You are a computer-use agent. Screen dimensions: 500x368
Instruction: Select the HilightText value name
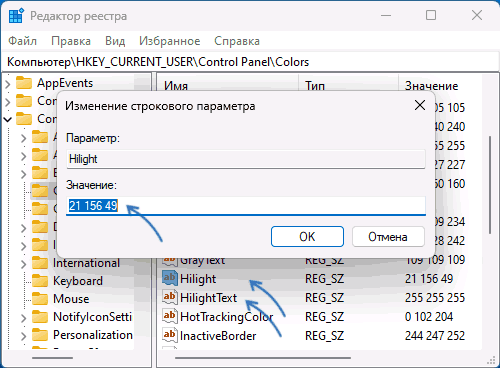(x=208, y=298)
